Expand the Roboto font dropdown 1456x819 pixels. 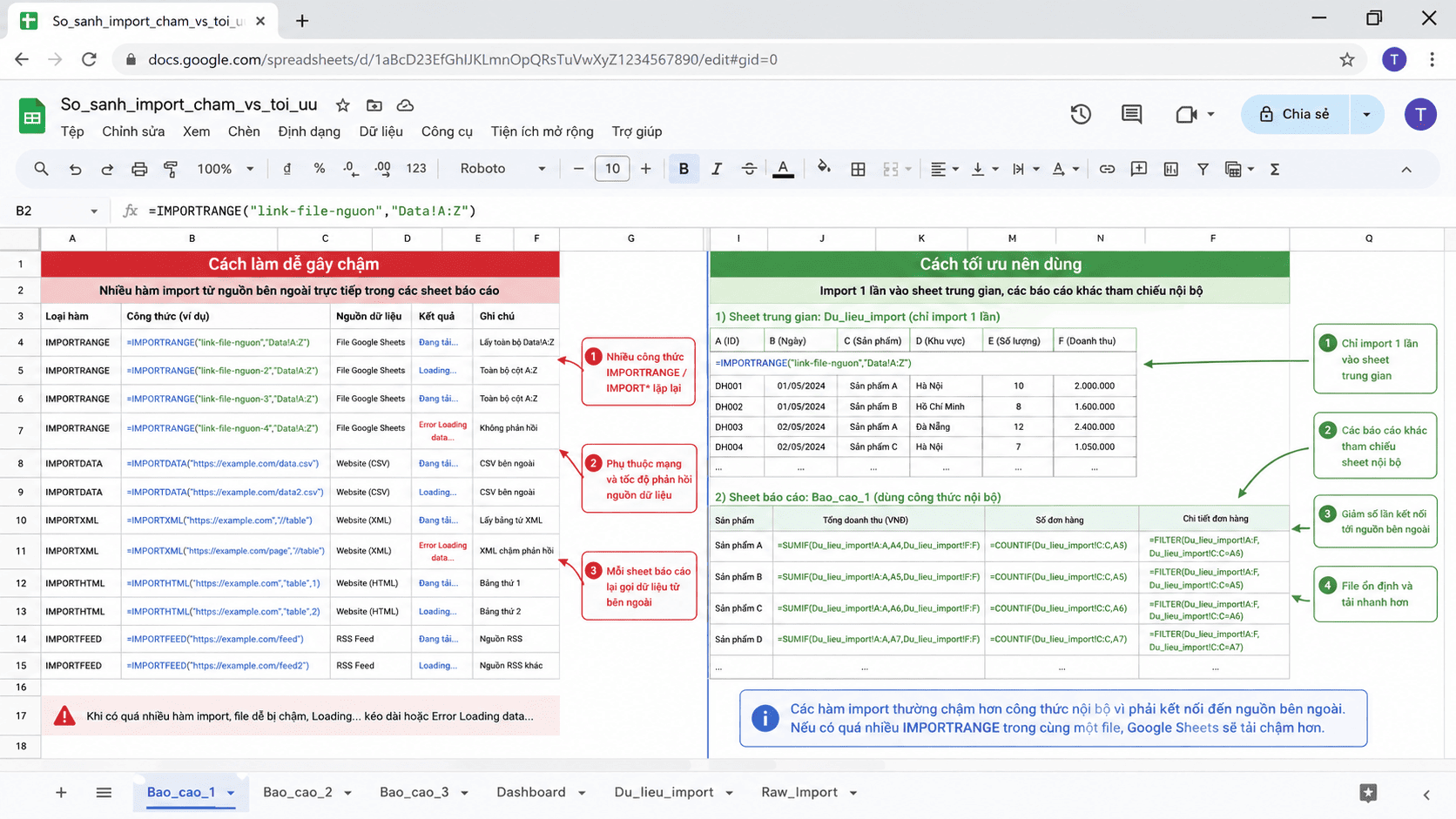502,169
